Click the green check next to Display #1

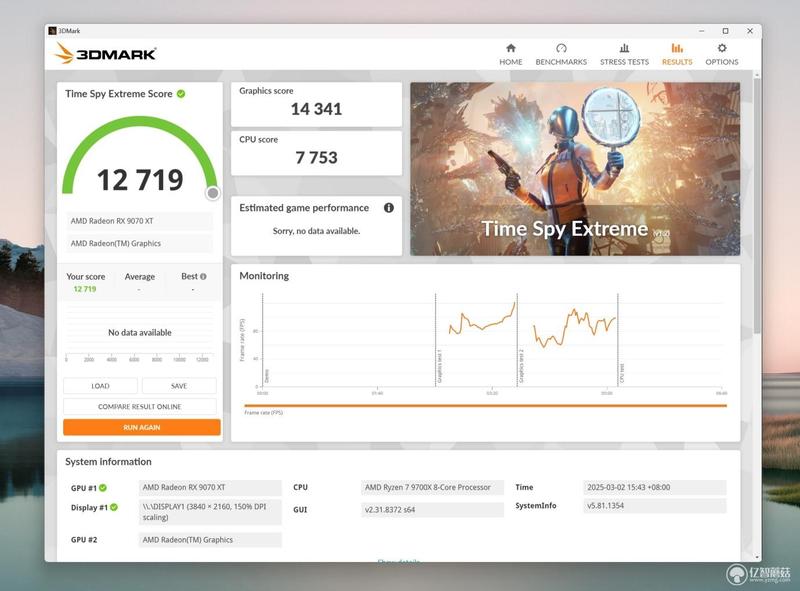coord(114,507)
